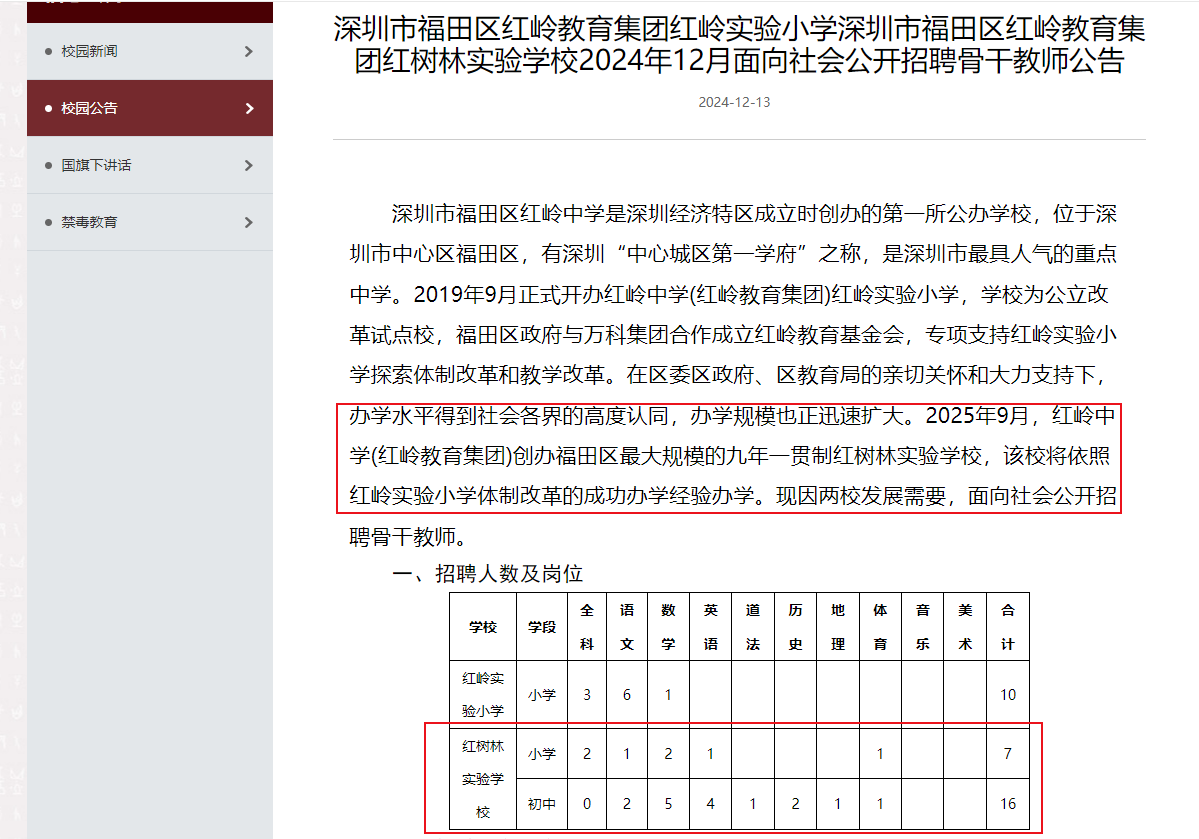
Task: Expand the arrow next to 国旗下讲话
Action: 249,165
